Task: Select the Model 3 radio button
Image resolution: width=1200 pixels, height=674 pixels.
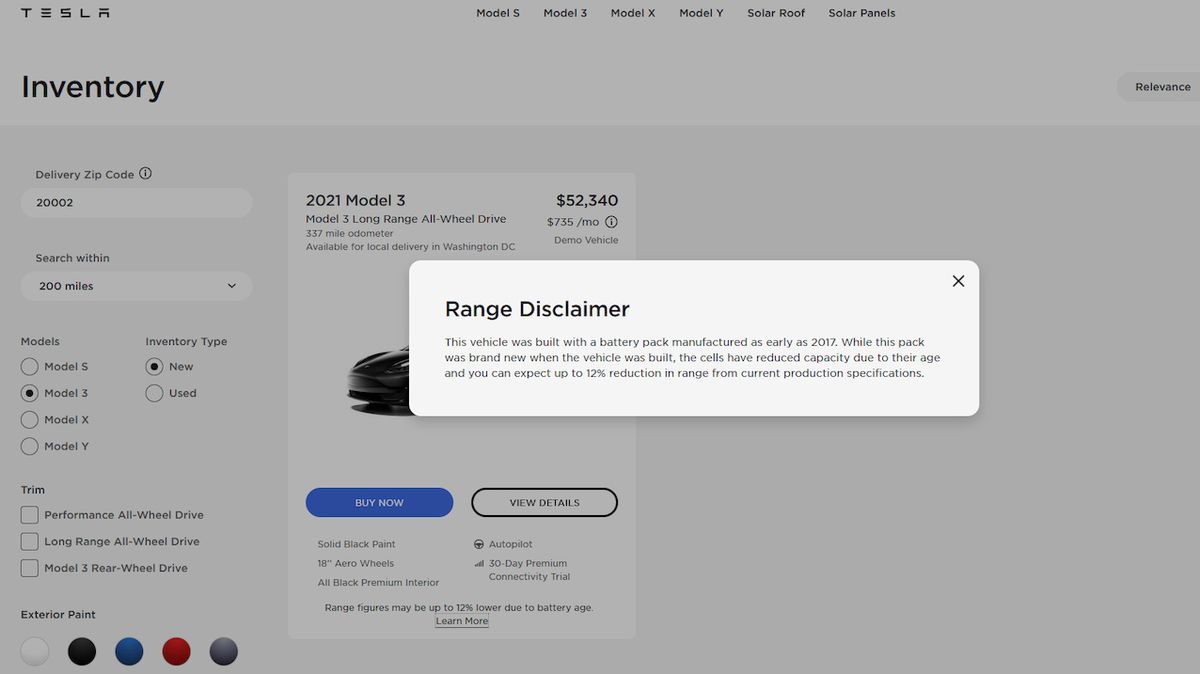Action: (x=30, y=393)
